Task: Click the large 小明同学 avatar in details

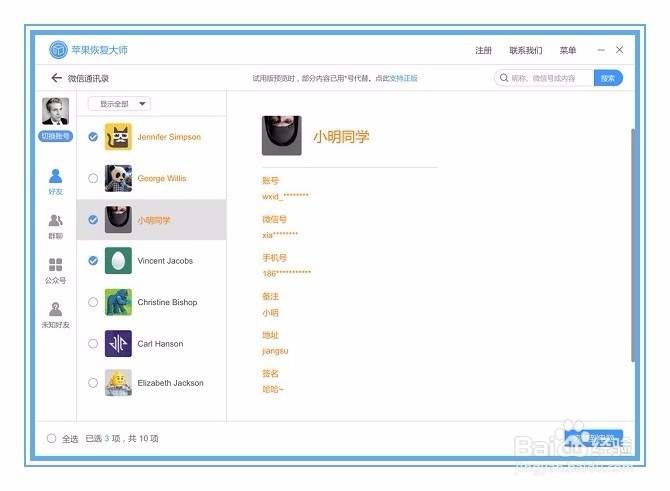Action: coord(282,135)
